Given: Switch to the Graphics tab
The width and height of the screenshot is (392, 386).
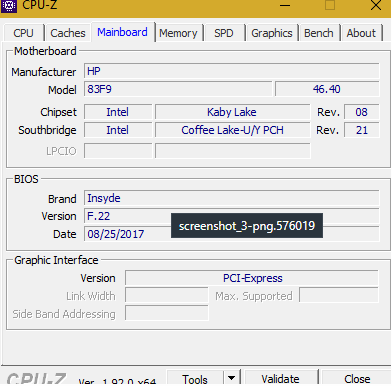Looking at the screenshot, I should (272, 33).
